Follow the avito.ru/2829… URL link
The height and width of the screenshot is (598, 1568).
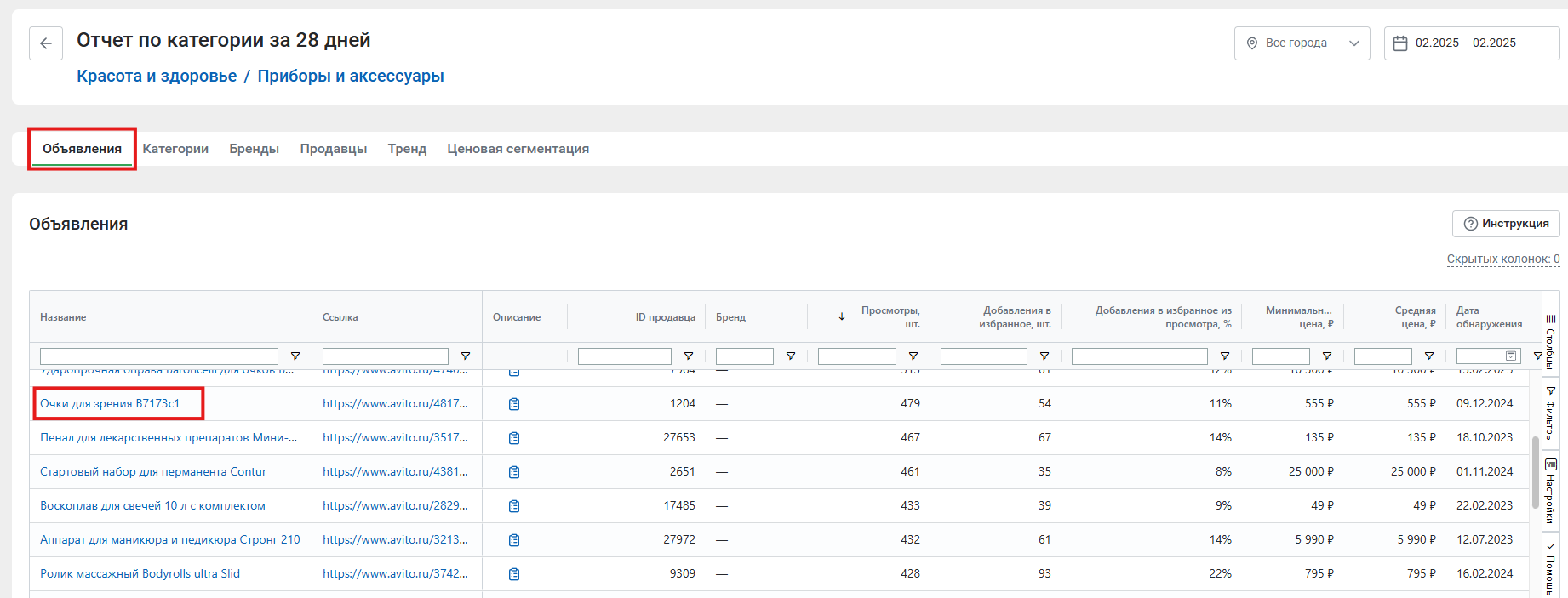(395, 506)
